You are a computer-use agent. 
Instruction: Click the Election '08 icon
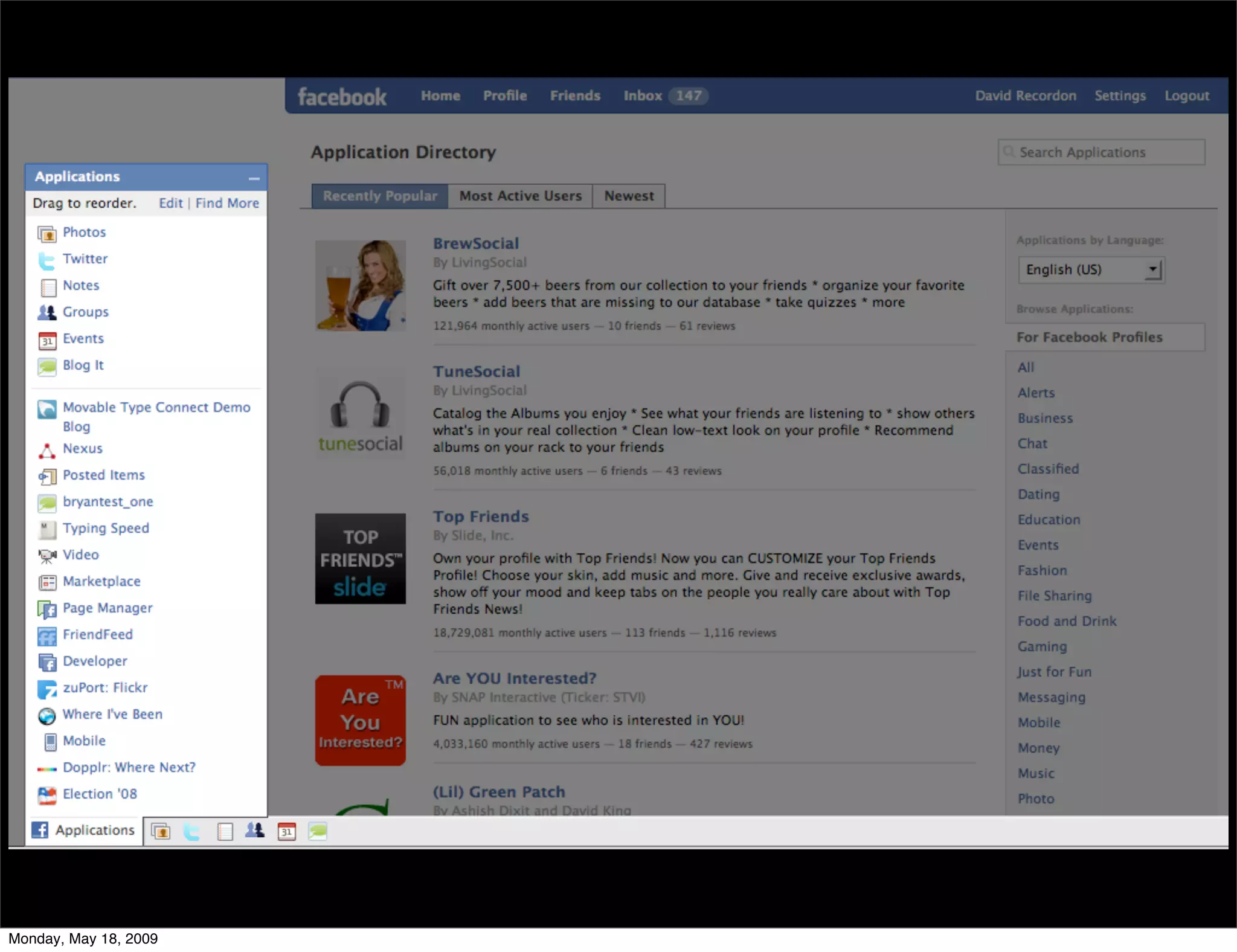click(x=47, y=795)
